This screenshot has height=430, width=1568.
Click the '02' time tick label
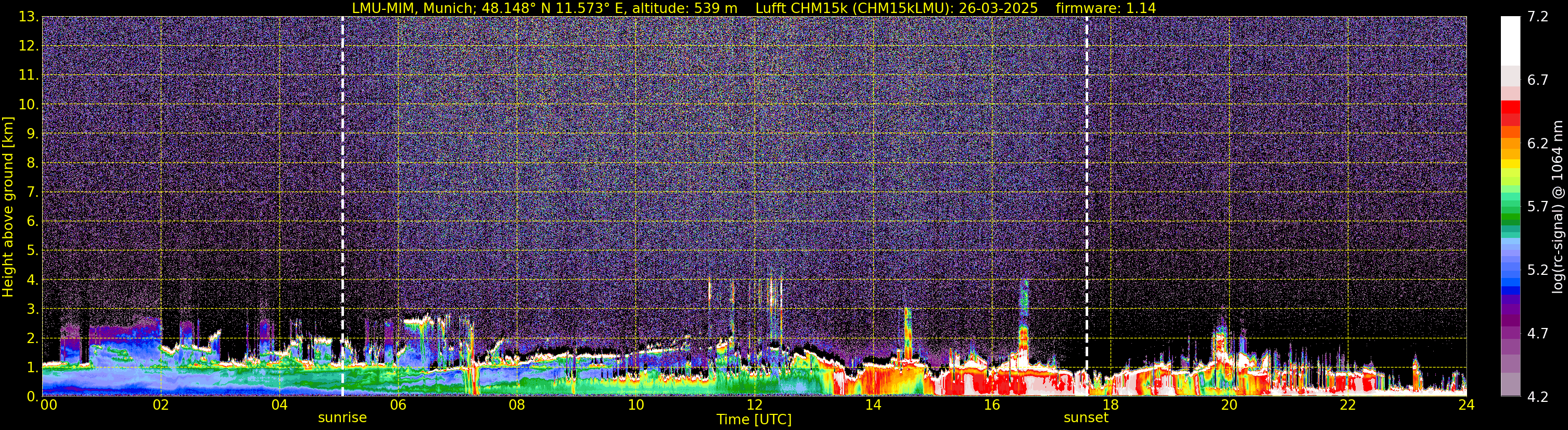click(x=161, y=405)
